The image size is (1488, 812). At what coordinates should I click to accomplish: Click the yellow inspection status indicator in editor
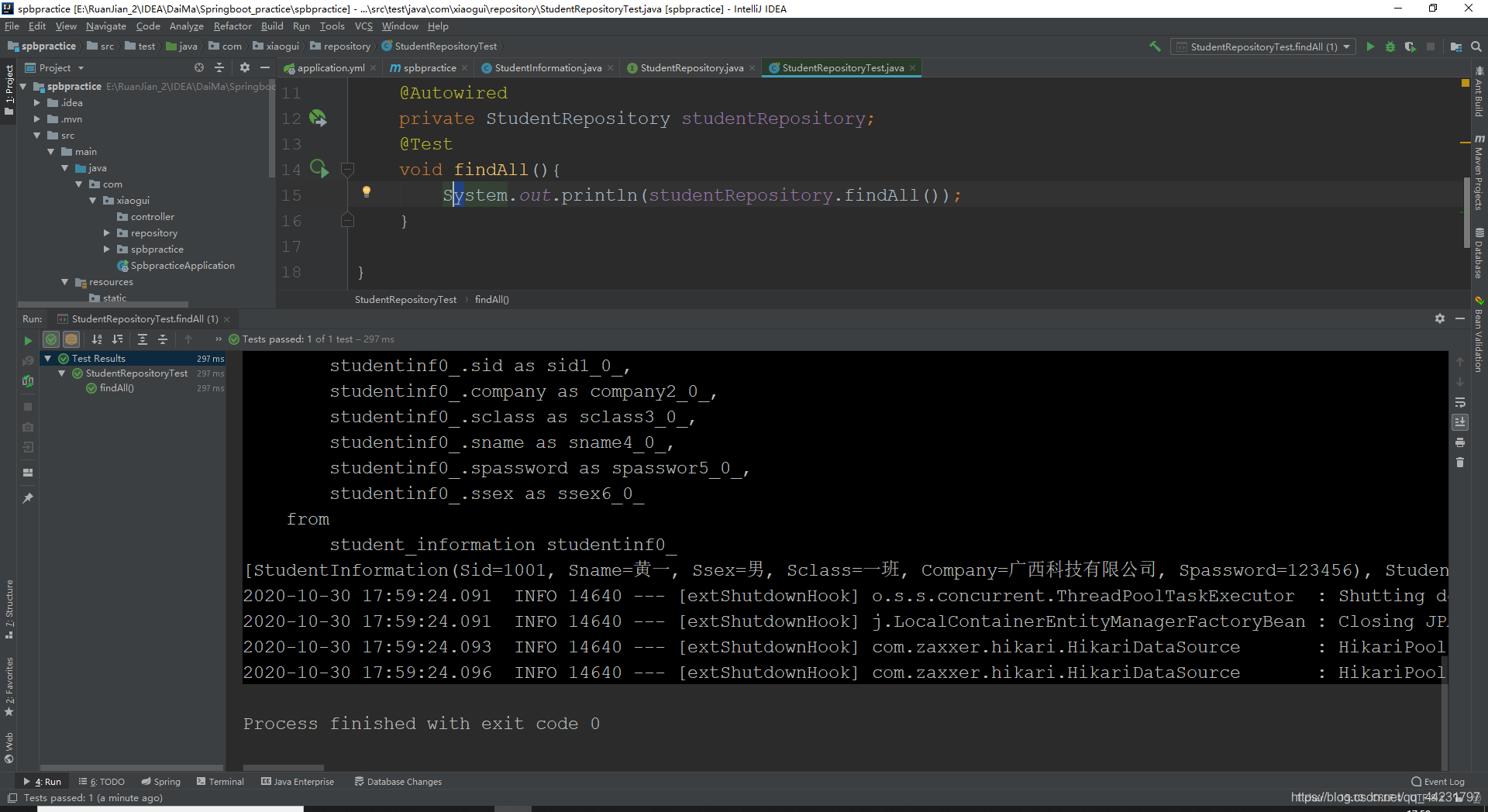click(x=1466, y=82)
